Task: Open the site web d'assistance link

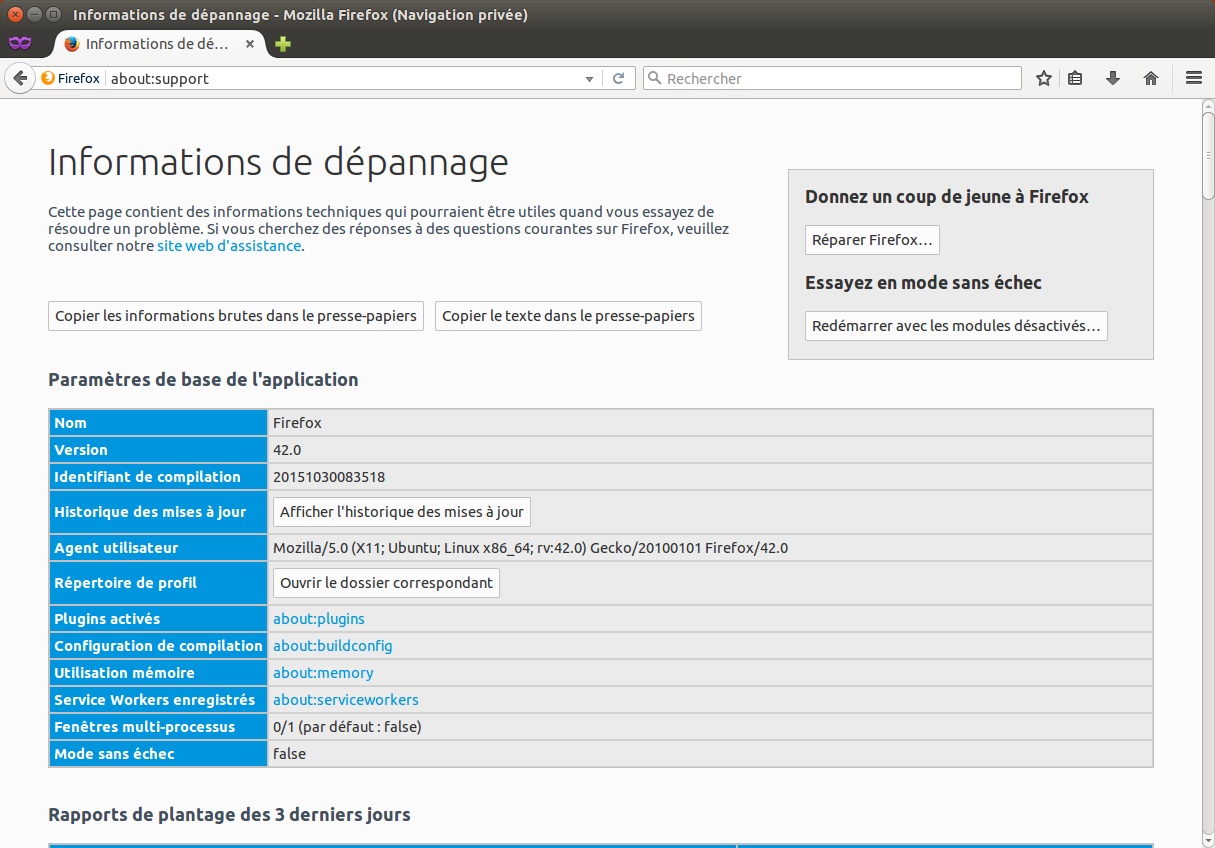Action: coord(229,246)
